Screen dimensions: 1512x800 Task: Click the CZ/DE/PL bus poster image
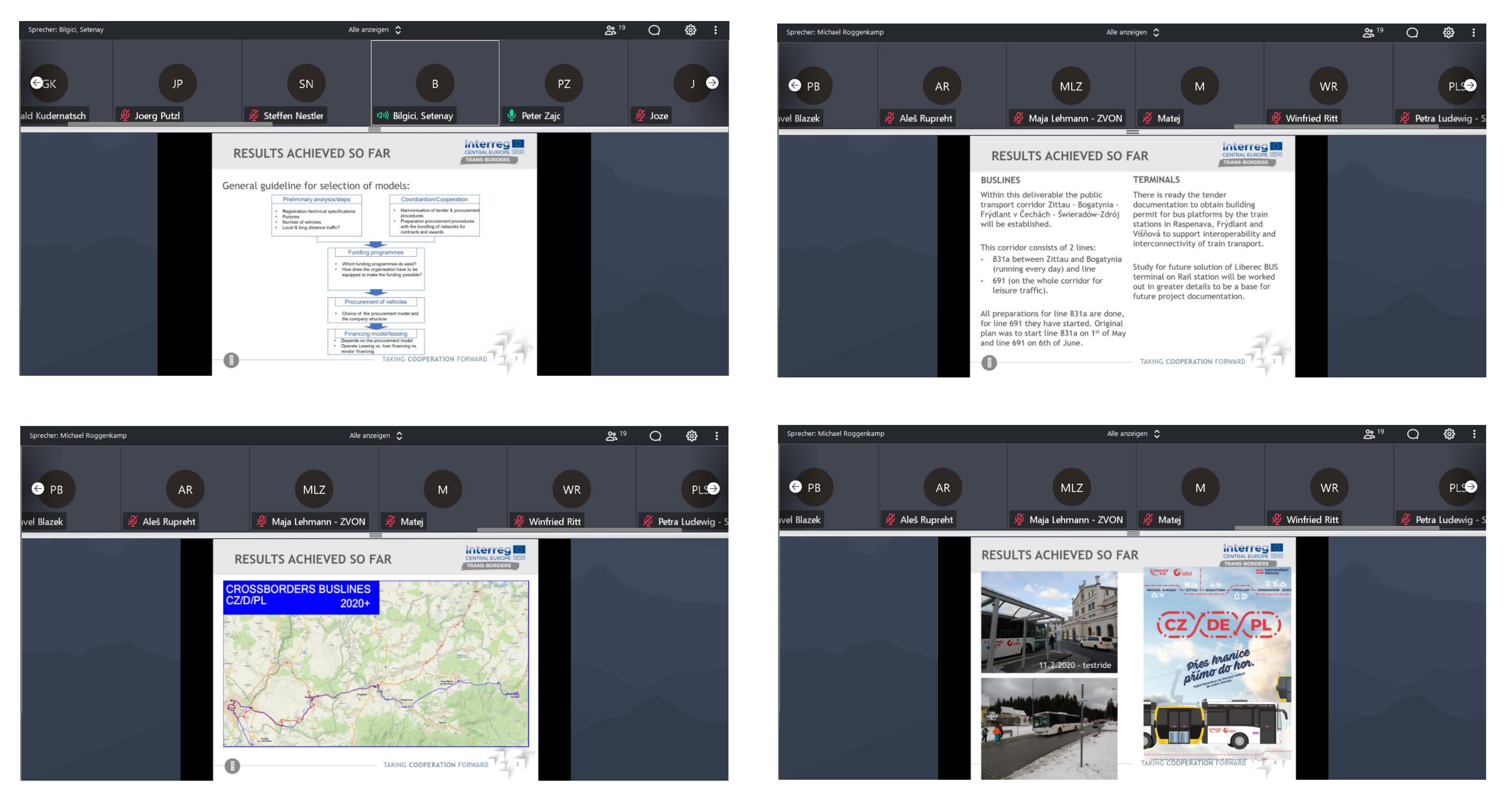click(x=1217, y=663)
